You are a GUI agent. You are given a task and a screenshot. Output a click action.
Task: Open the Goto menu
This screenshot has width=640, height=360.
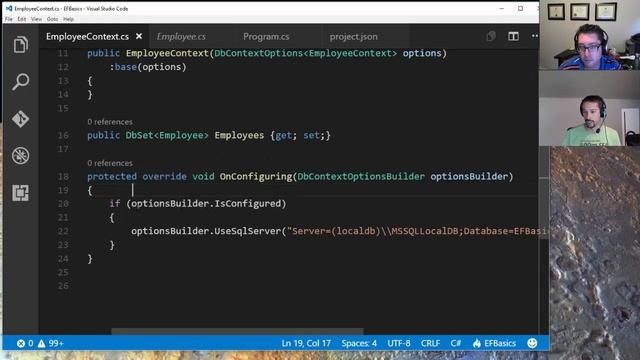[52, 19]
